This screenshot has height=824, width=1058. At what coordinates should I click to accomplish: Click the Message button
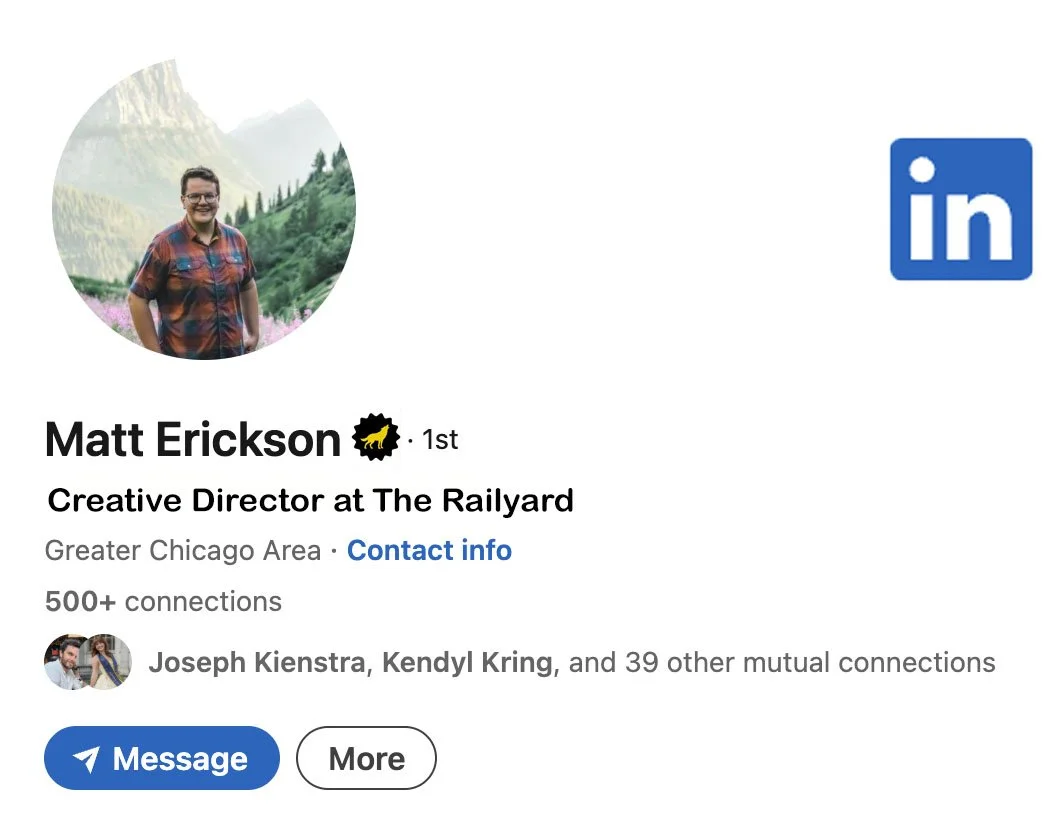coord(162,758)
